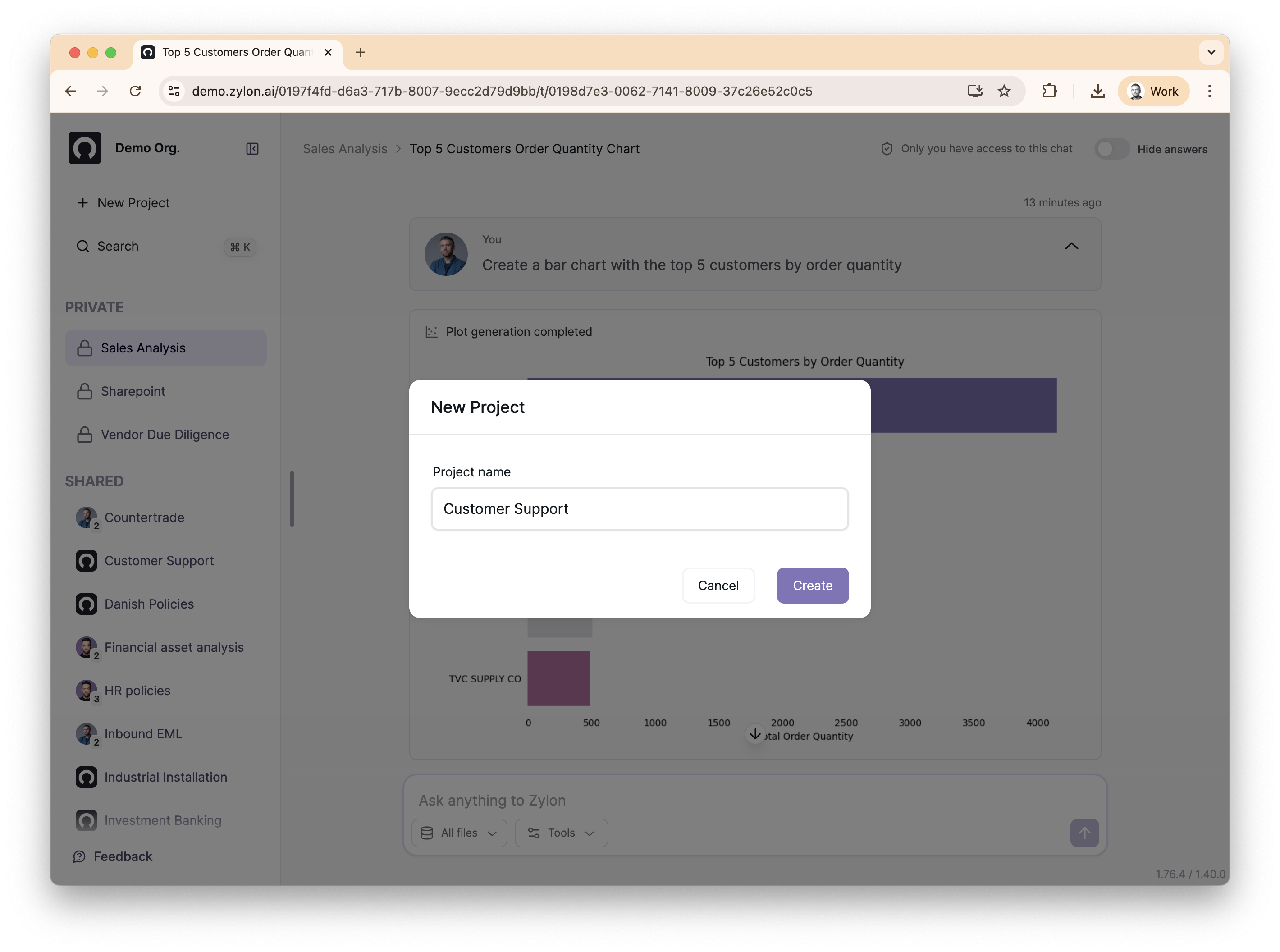Screen dimensions: 1280x952
Task: Click the sidebar scrollbar handle
Action: [x=292, y=499]
